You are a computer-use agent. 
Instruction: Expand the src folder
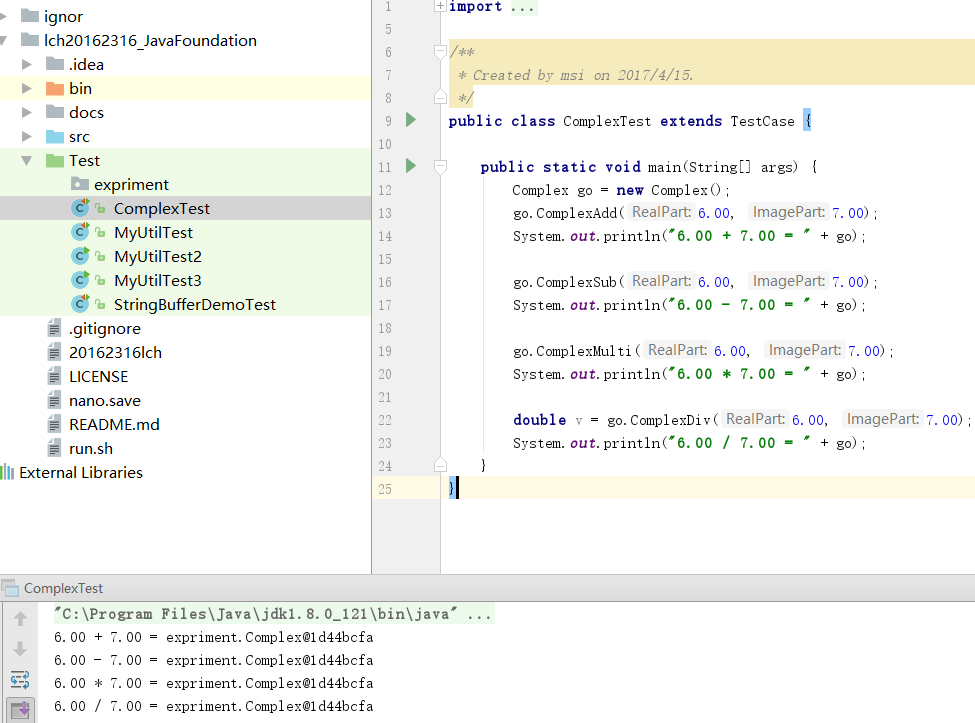pyautogui.click(x=27, y=136)
